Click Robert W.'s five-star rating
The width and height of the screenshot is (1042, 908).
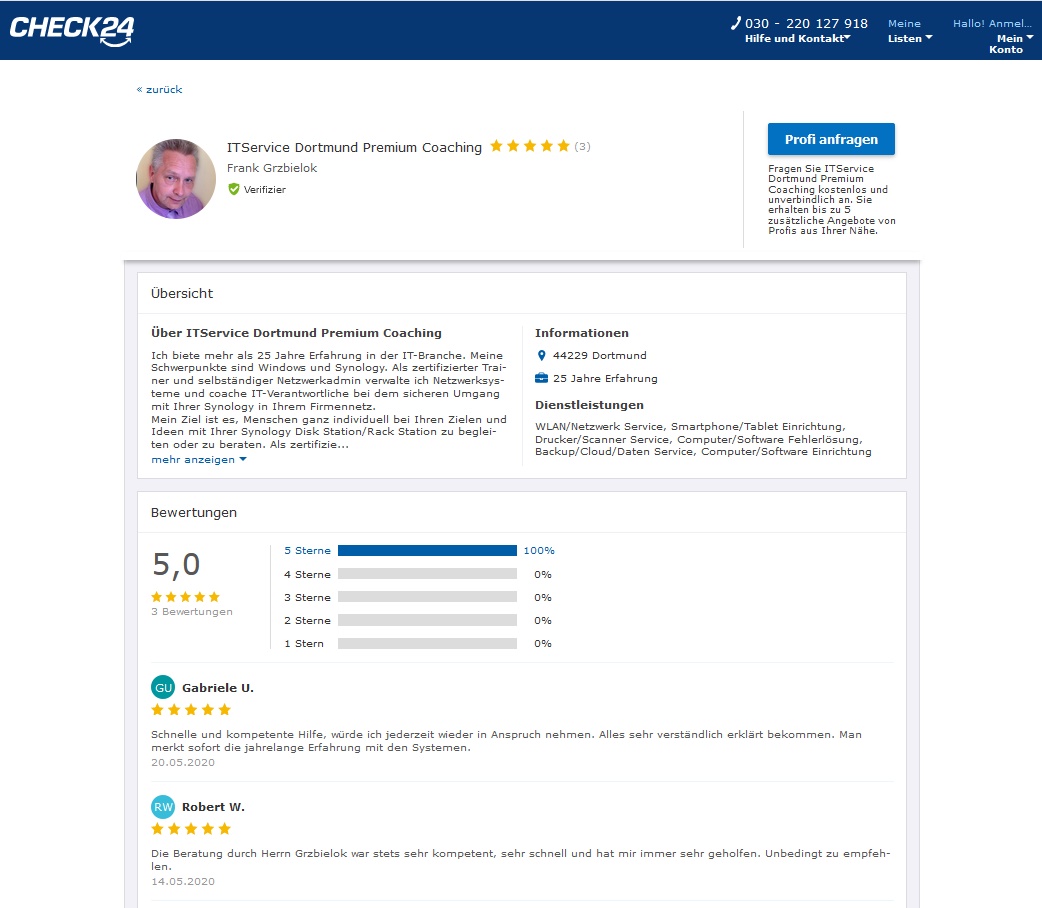coord(191,829)
